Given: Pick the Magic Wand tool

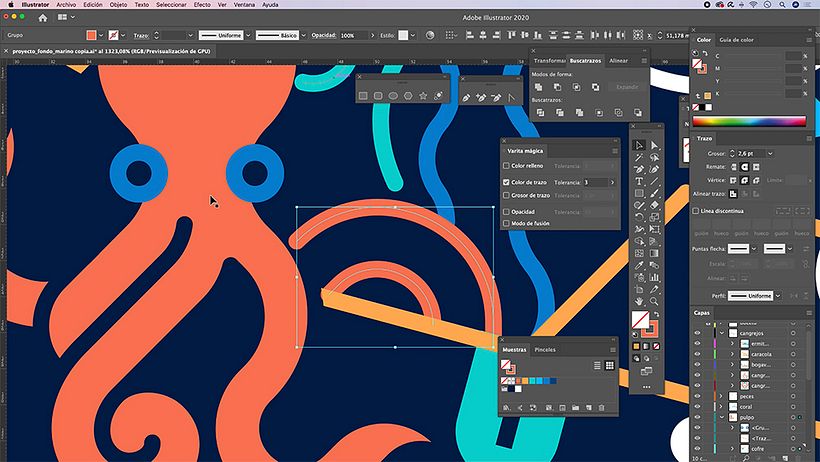Looking at the screenshot, I should tap(639, 157).
